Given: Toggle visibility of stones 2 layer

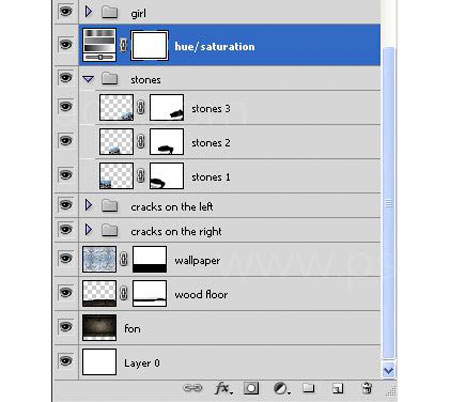Looking at the screenshot, I should [x=66, y=141].
